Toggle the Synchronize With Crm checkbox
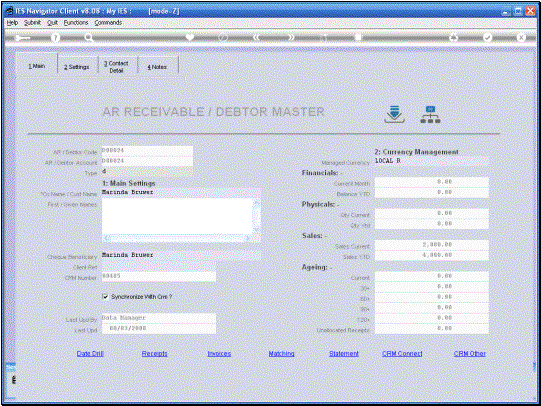 coord(105,297)
